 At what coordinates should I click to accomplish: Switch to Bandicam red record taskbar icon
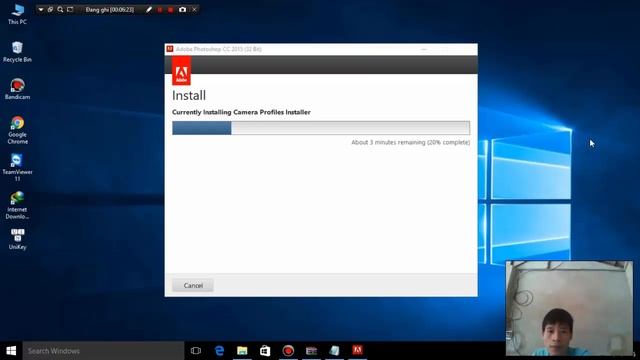288,351
